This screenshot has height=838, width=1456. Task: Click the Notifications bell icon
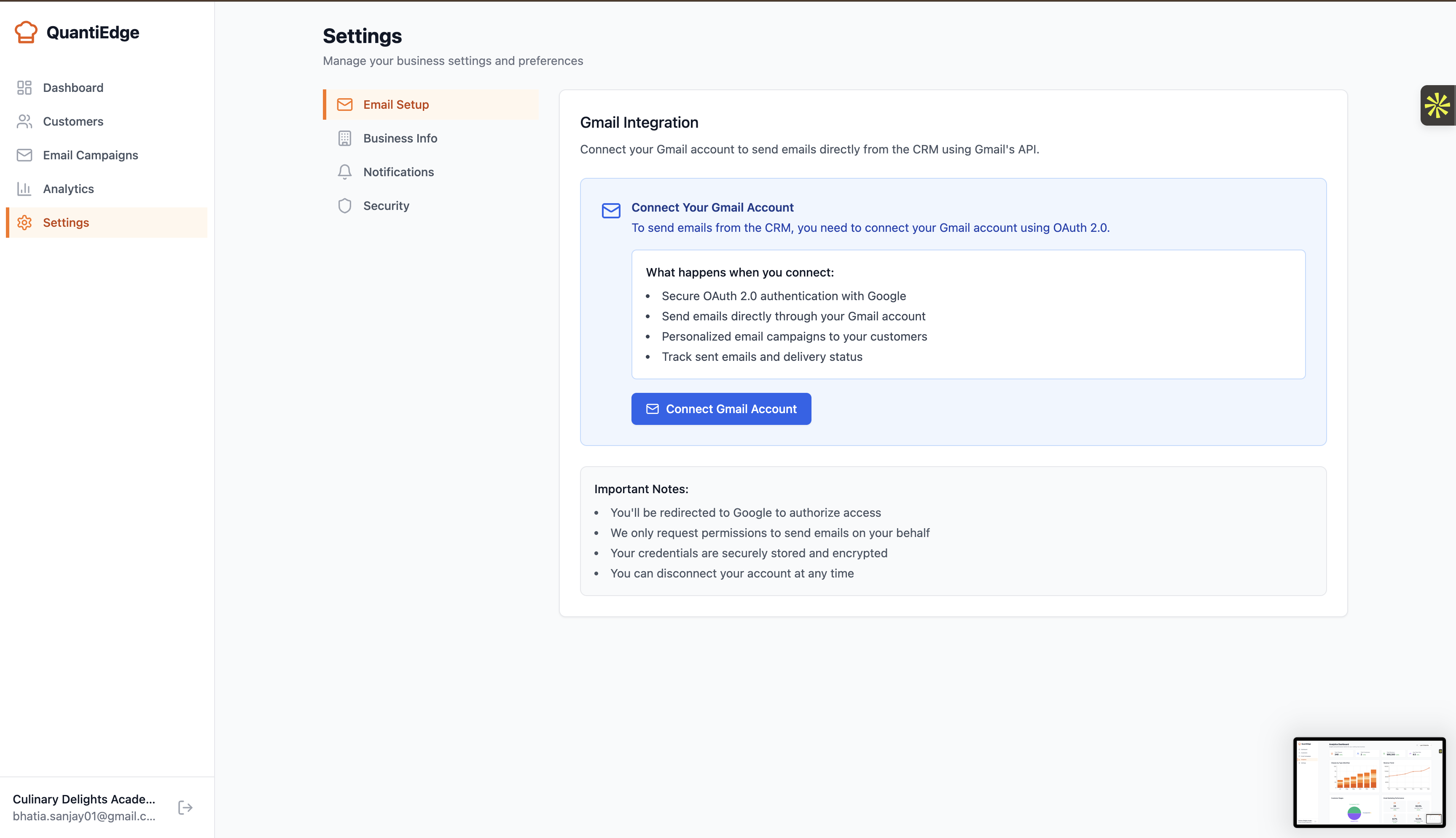(x=344, y=172)
